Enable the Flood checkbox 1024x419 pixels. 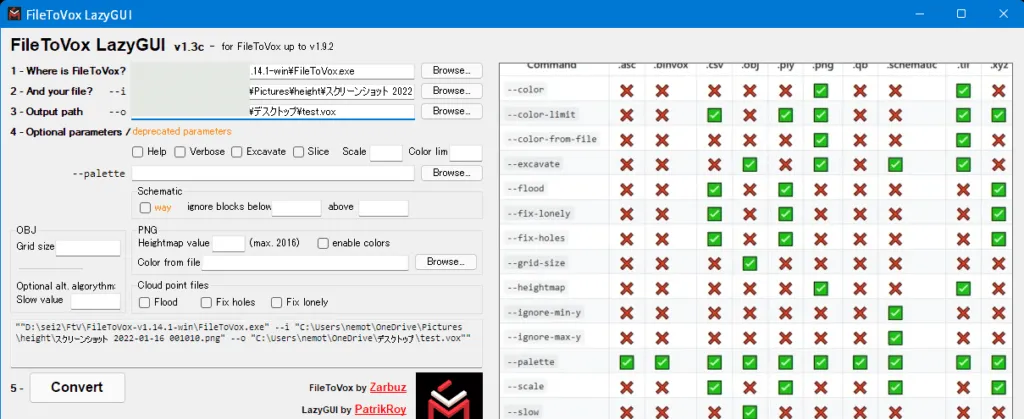pos(145,303)
